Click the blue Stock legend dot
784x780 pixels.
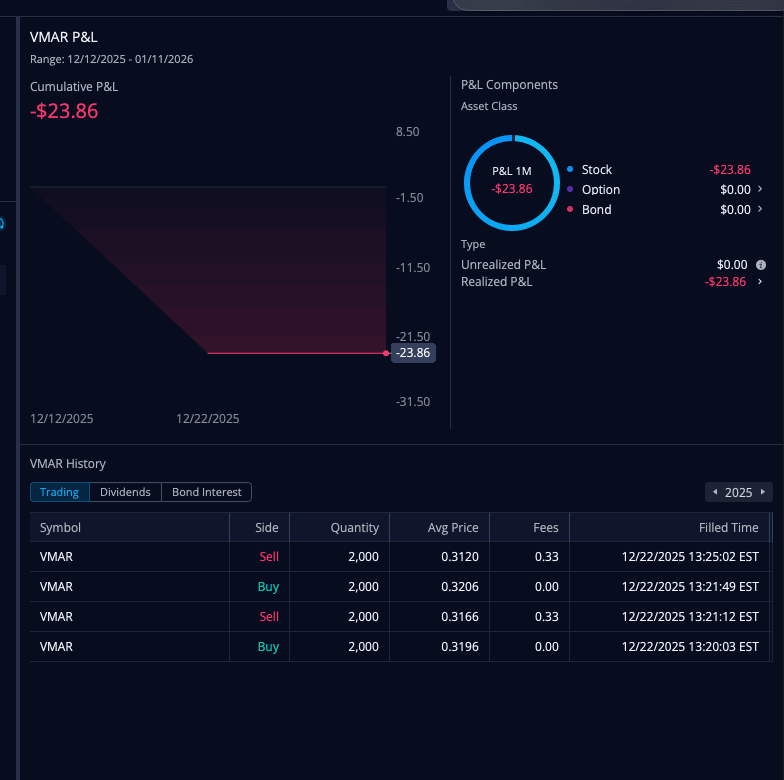point(570,169)
